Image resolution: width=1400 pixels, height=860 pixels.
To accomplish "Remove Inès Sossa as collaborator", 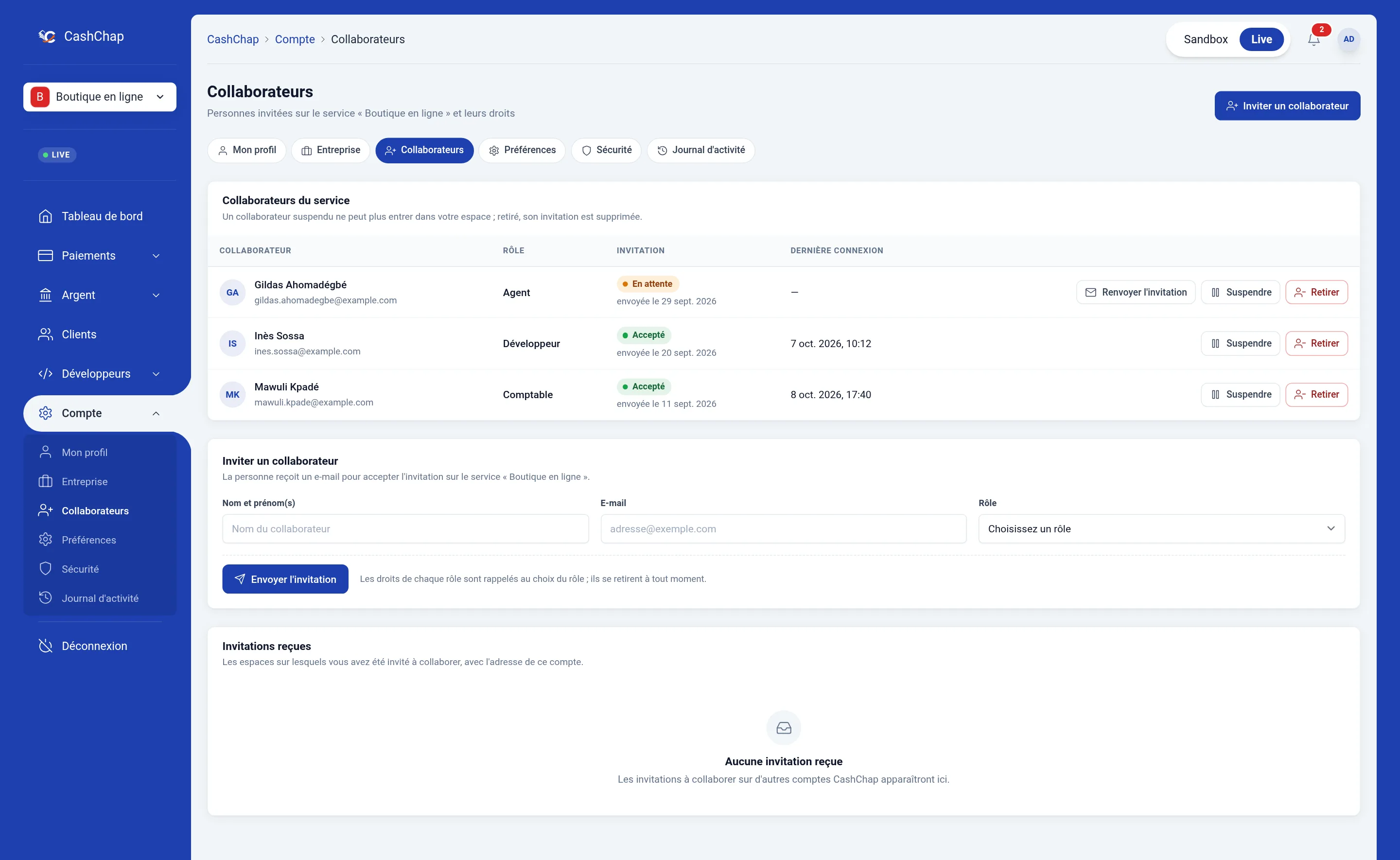I will (1316, 344).
